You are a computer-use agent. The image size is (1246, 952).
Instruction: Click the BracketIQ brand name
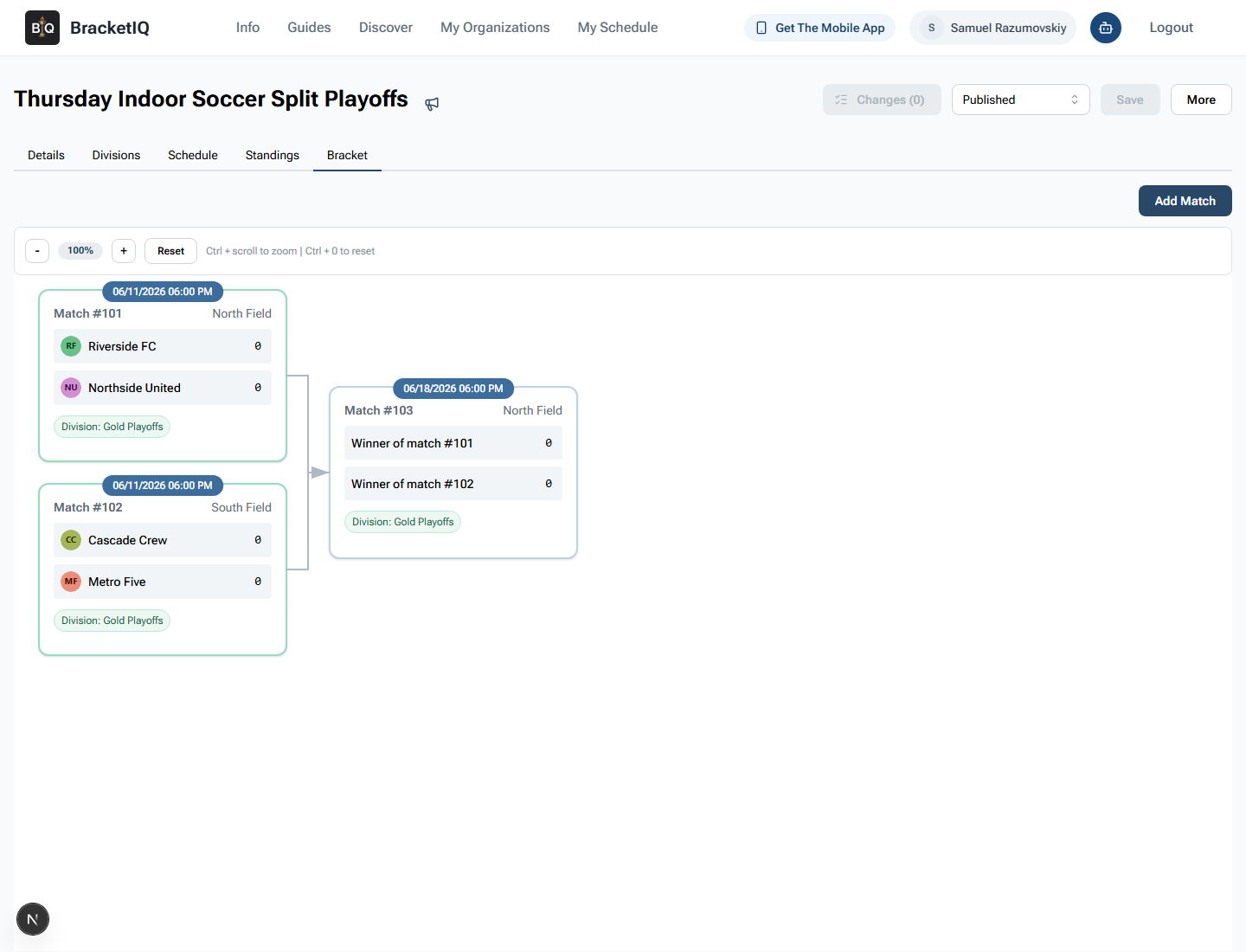pos(110,28)
